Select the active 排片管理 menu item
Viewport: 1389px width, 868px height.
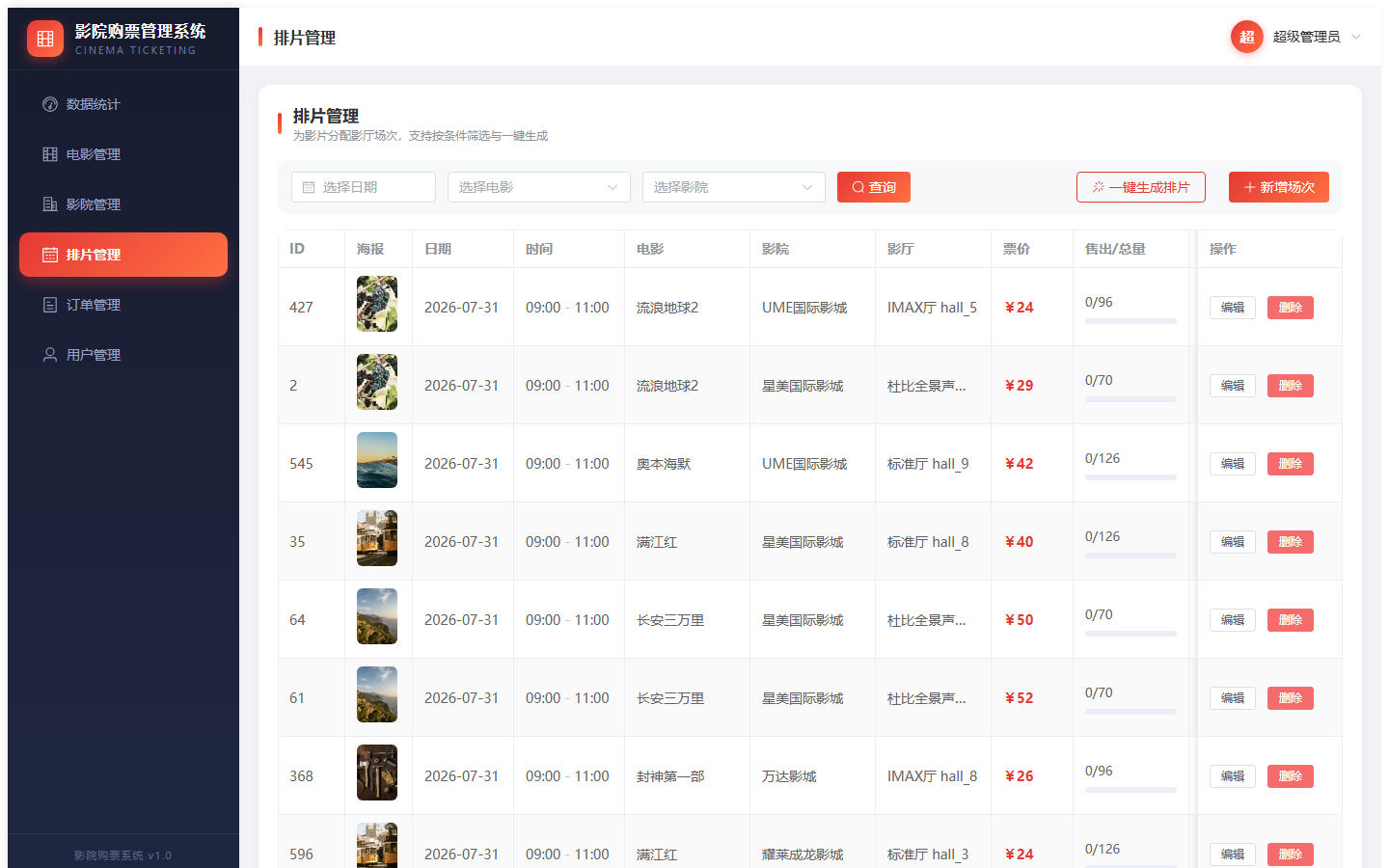123,255
